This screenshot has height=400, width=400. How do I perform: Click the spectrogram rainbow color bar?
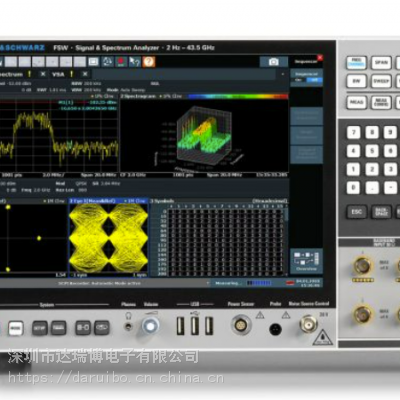pyautogui.click(x=238, y=96)
